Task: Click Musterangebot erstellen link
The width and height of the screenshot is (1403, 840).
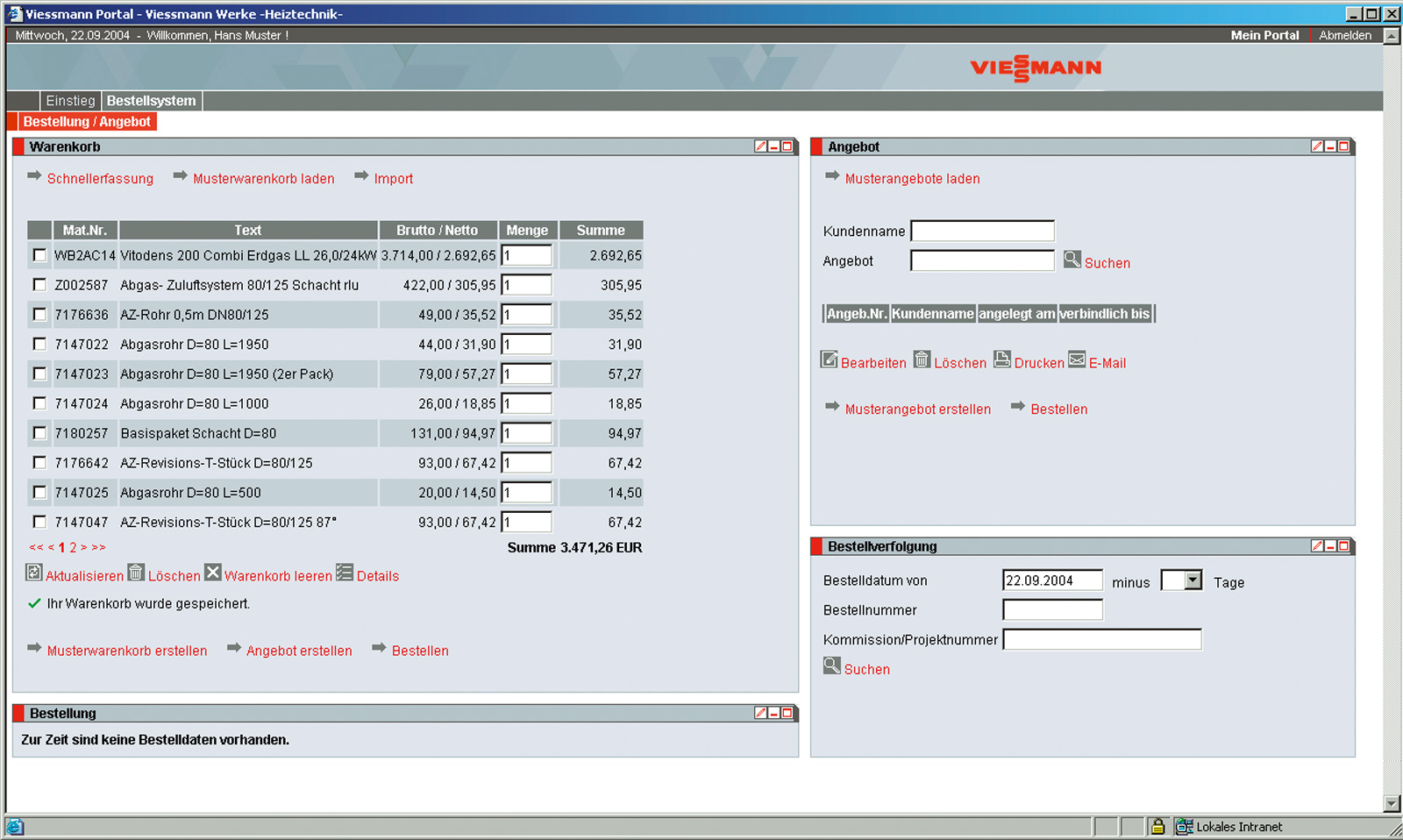Action: (917, 409)
